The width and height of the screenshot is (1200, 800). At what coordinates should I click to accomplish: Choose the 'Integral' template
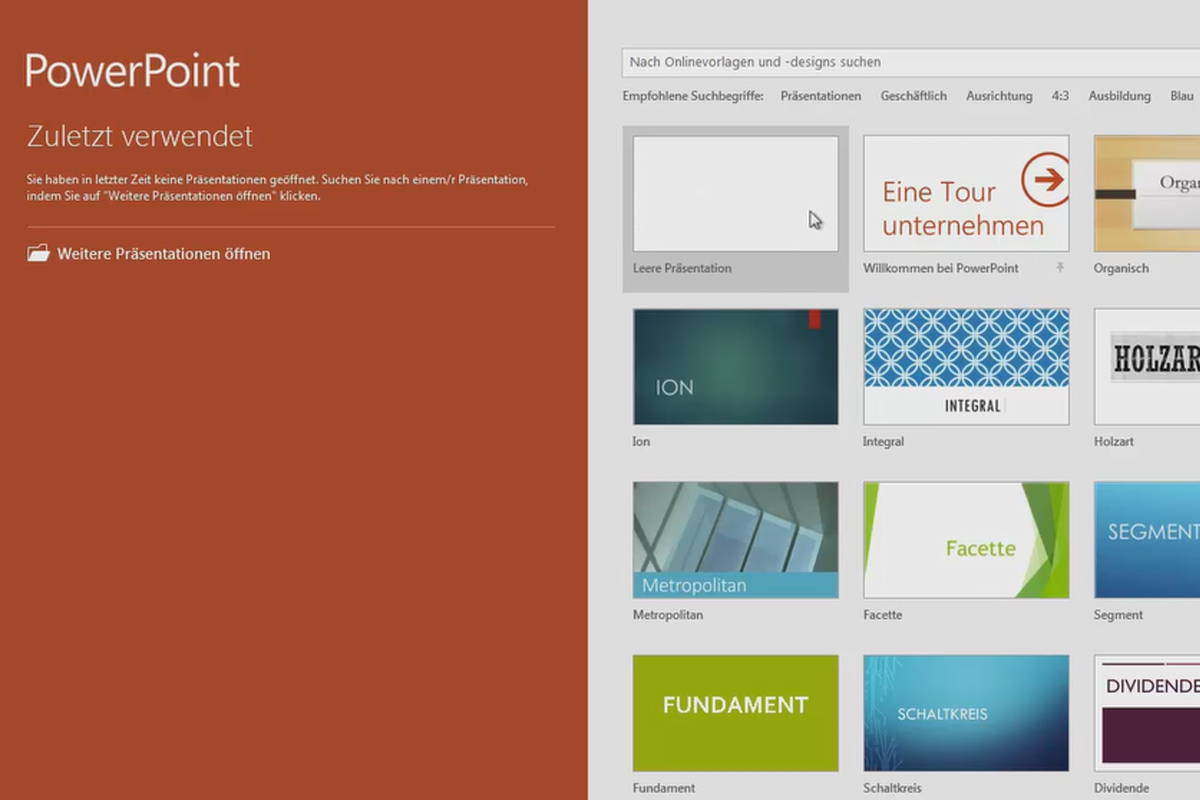coord(965,366)
